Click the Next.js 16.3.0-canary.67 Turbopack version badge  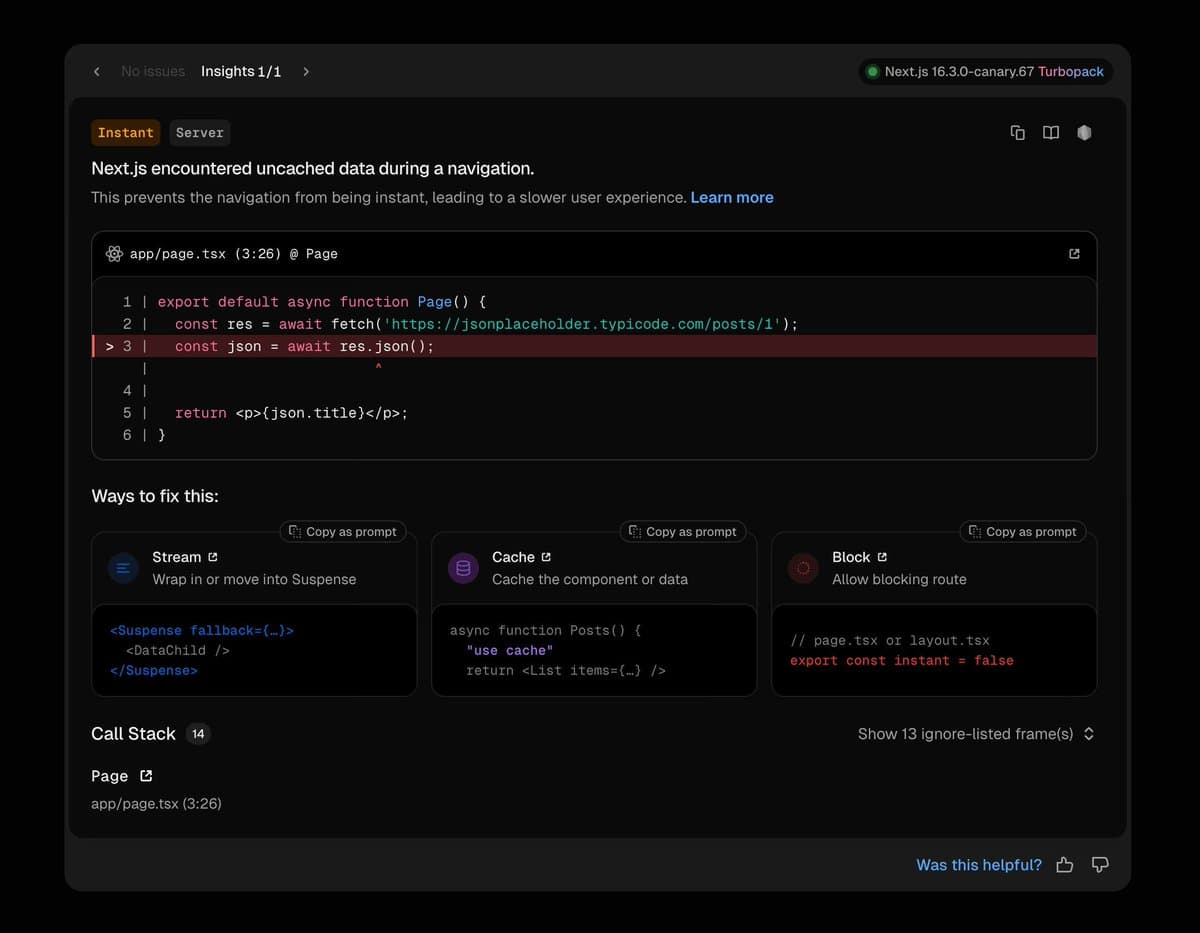click(985, 72)
